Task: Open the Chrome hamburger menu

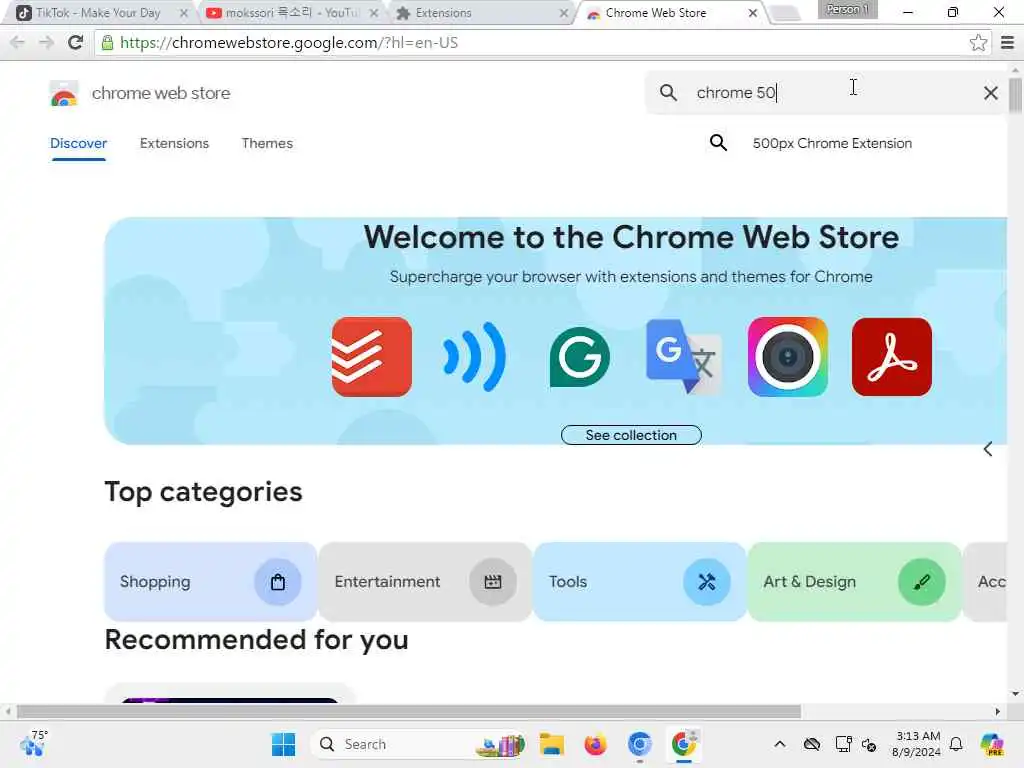Action: pyautogui.click(x=1008, y=43)
